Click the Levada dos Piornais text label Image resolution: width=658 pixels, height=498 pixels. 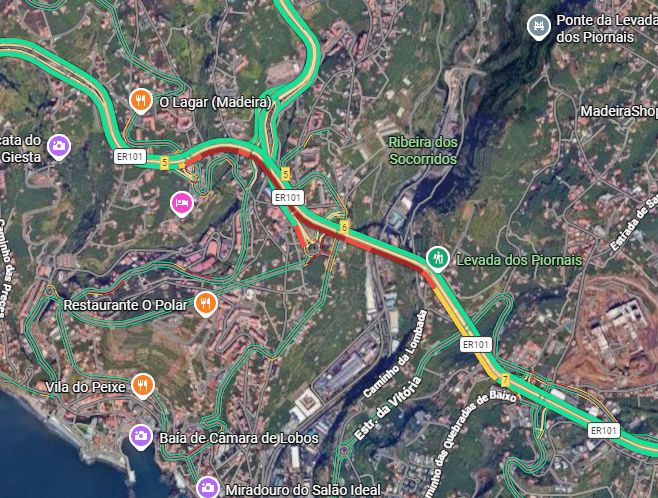tap(519, 260)
